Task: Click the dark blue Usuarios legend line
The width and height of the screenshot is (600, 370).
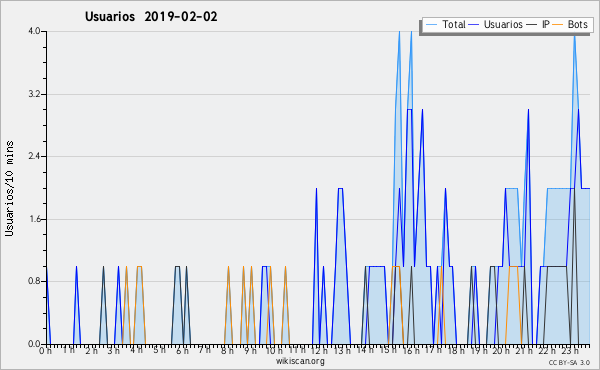Action: coord(474,24)
